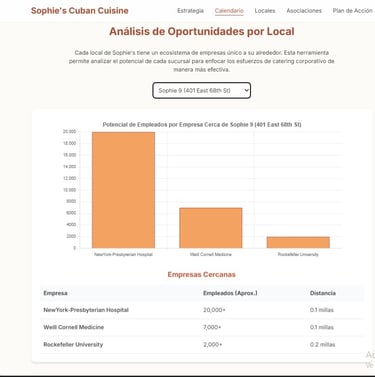Click the 0.2 millas distance cell
This screenshot has height=377, width=375.
[x=323, y=344]
